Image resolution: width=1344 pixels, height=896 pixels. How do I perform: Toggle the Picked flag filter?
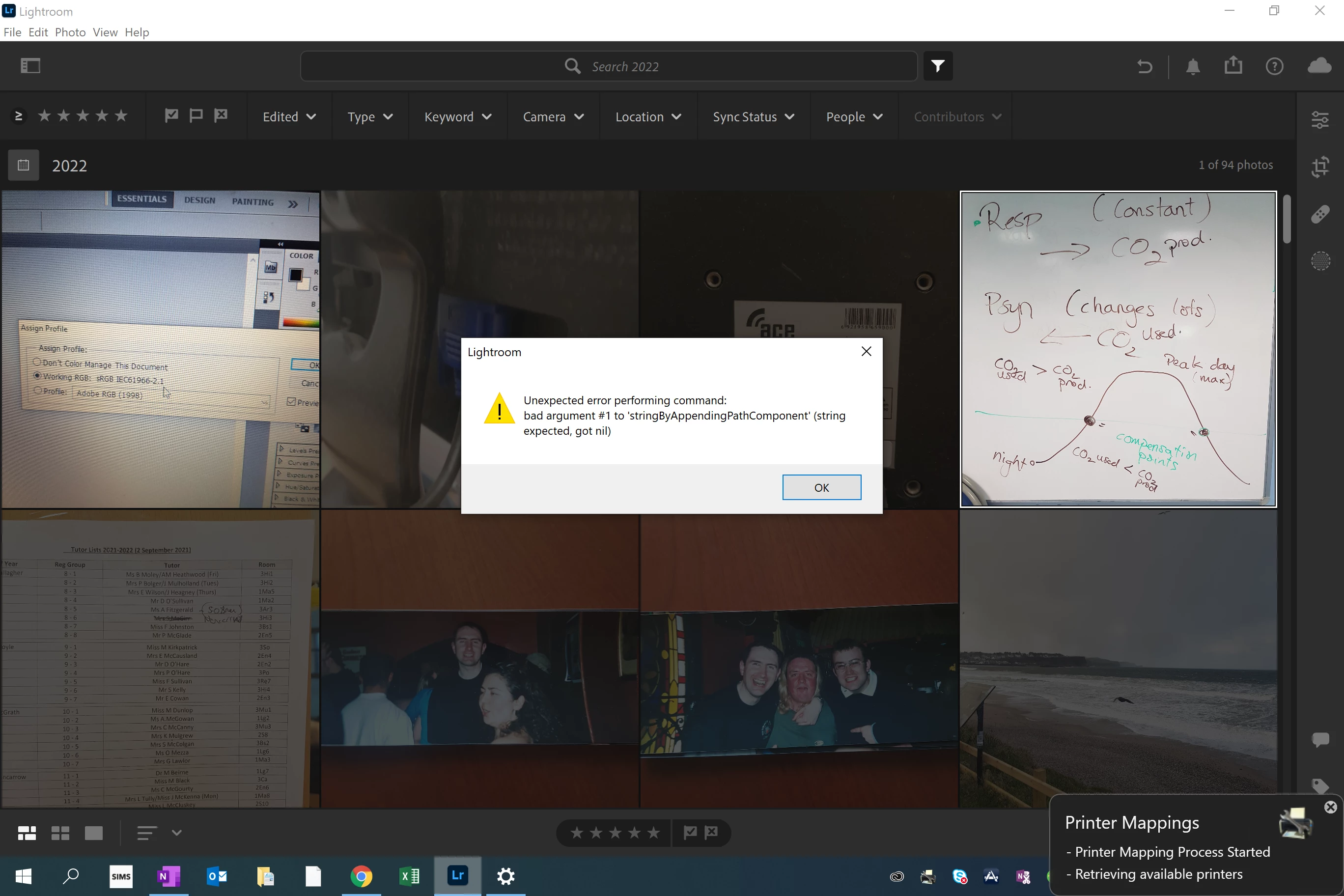(171, 116)
